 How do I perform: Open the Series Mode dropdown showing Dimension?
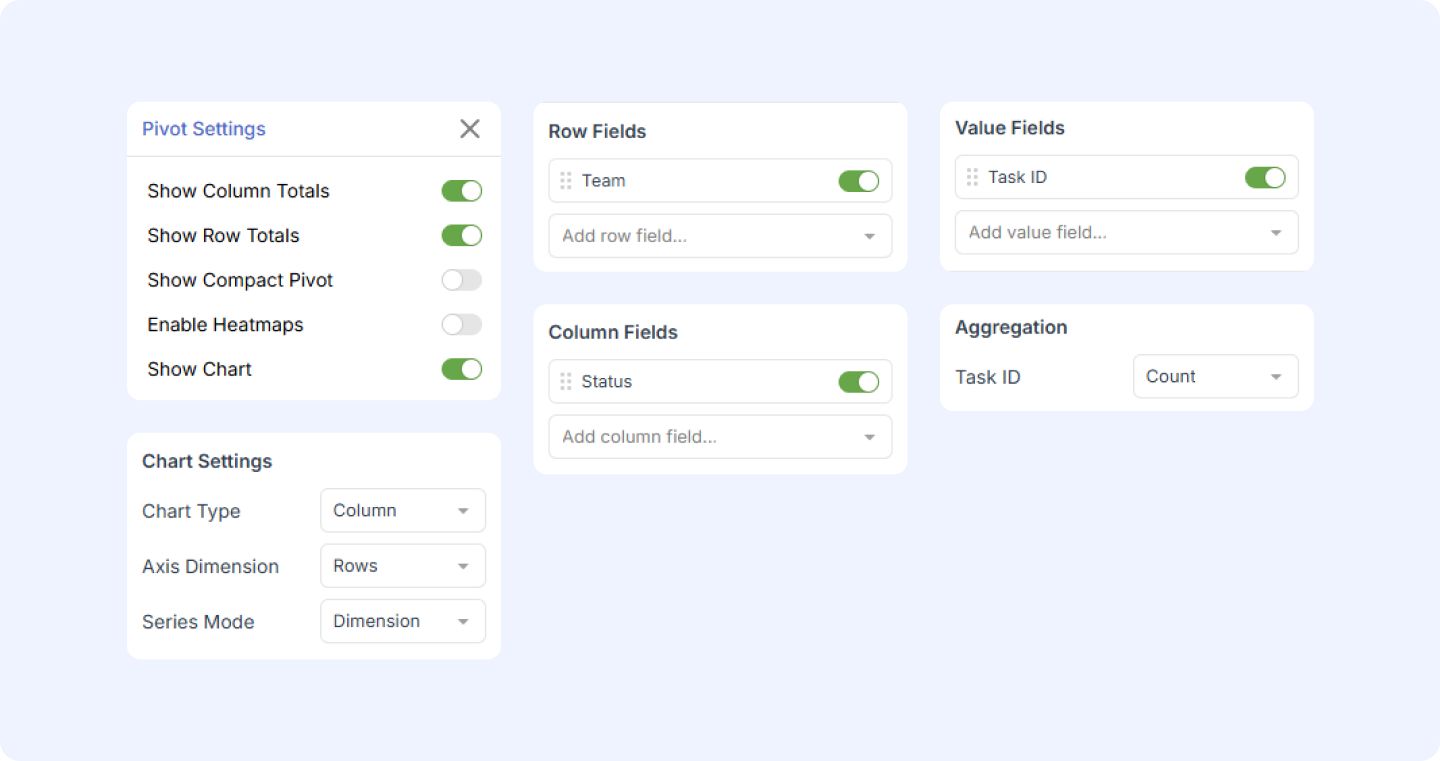(402, 620)
